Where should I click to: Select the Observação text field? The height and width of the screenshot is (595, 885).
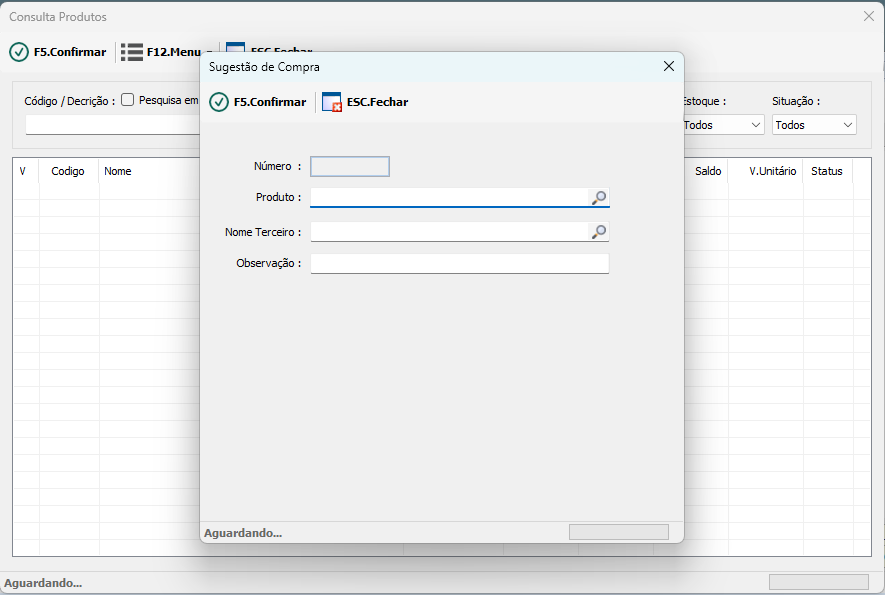[x=459, y=263]
